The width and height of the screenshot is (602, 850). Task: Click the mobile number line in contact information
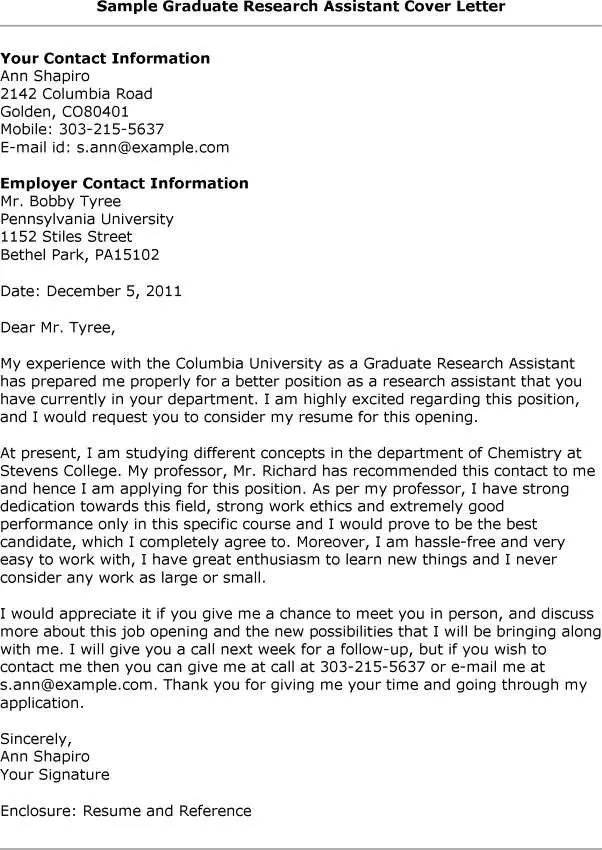point(82,129)
